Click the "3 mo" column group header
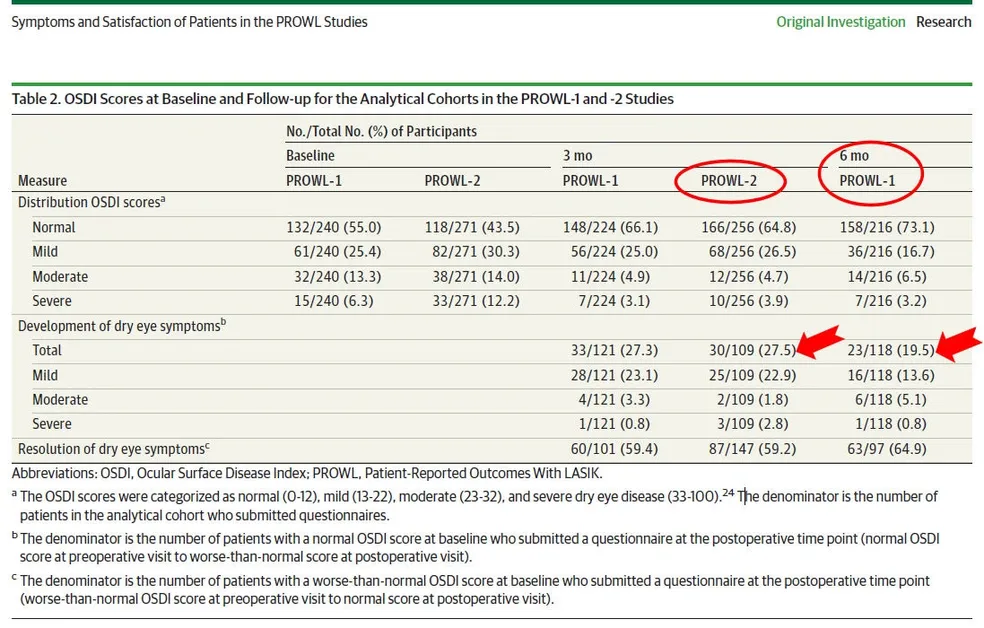Image resolution: width=984 pixels, height=628 pixels. pos(577,156)
